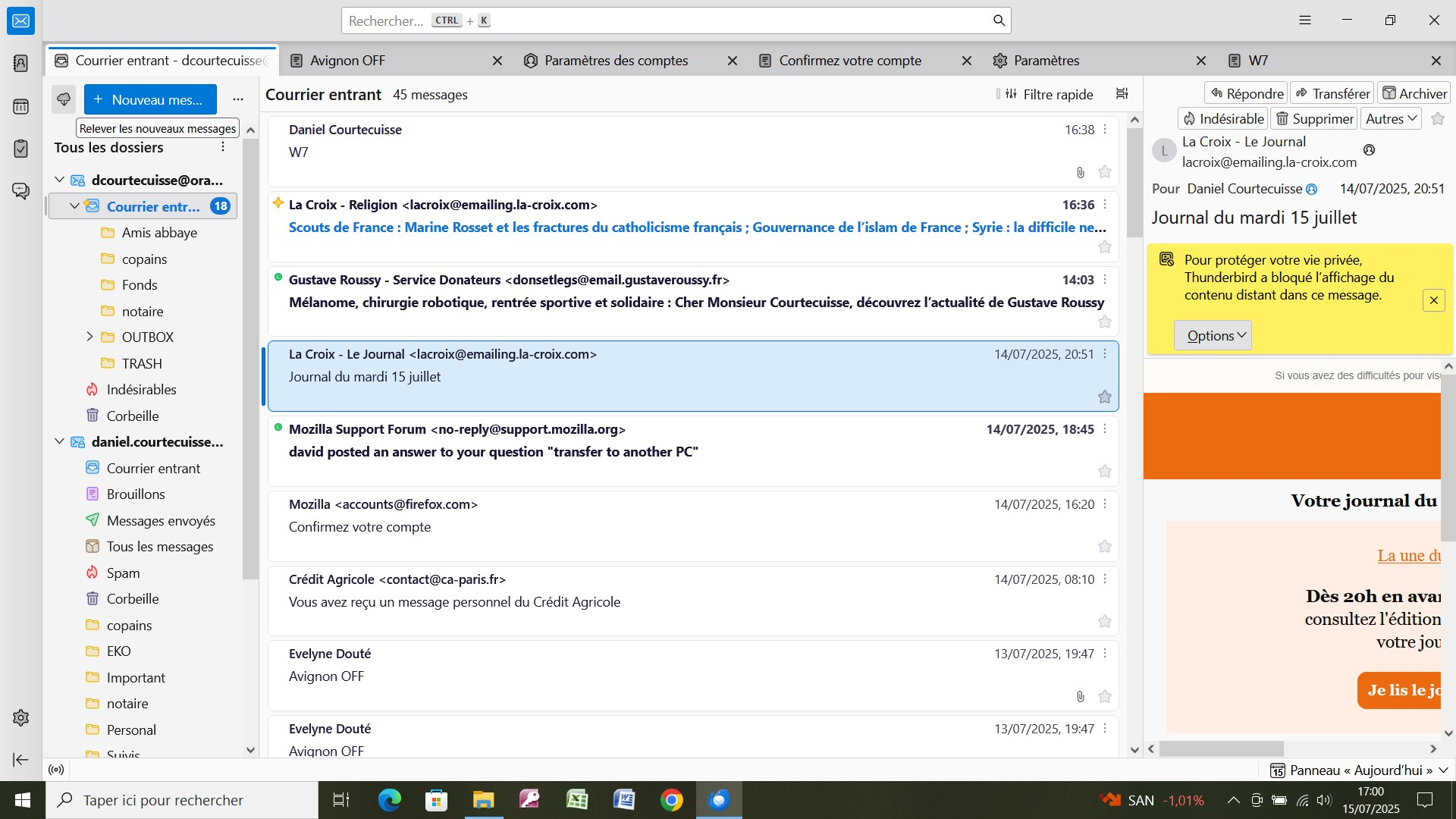Click the Thunderbird application menu icon

click(x=1305, y=20)
